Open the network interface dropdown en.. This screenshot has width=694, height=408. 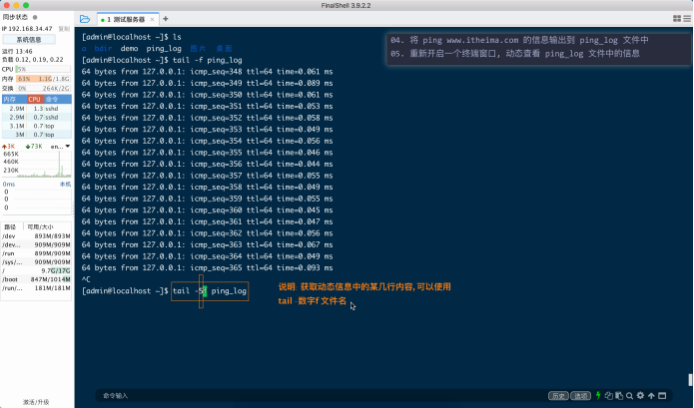[60, 146]
